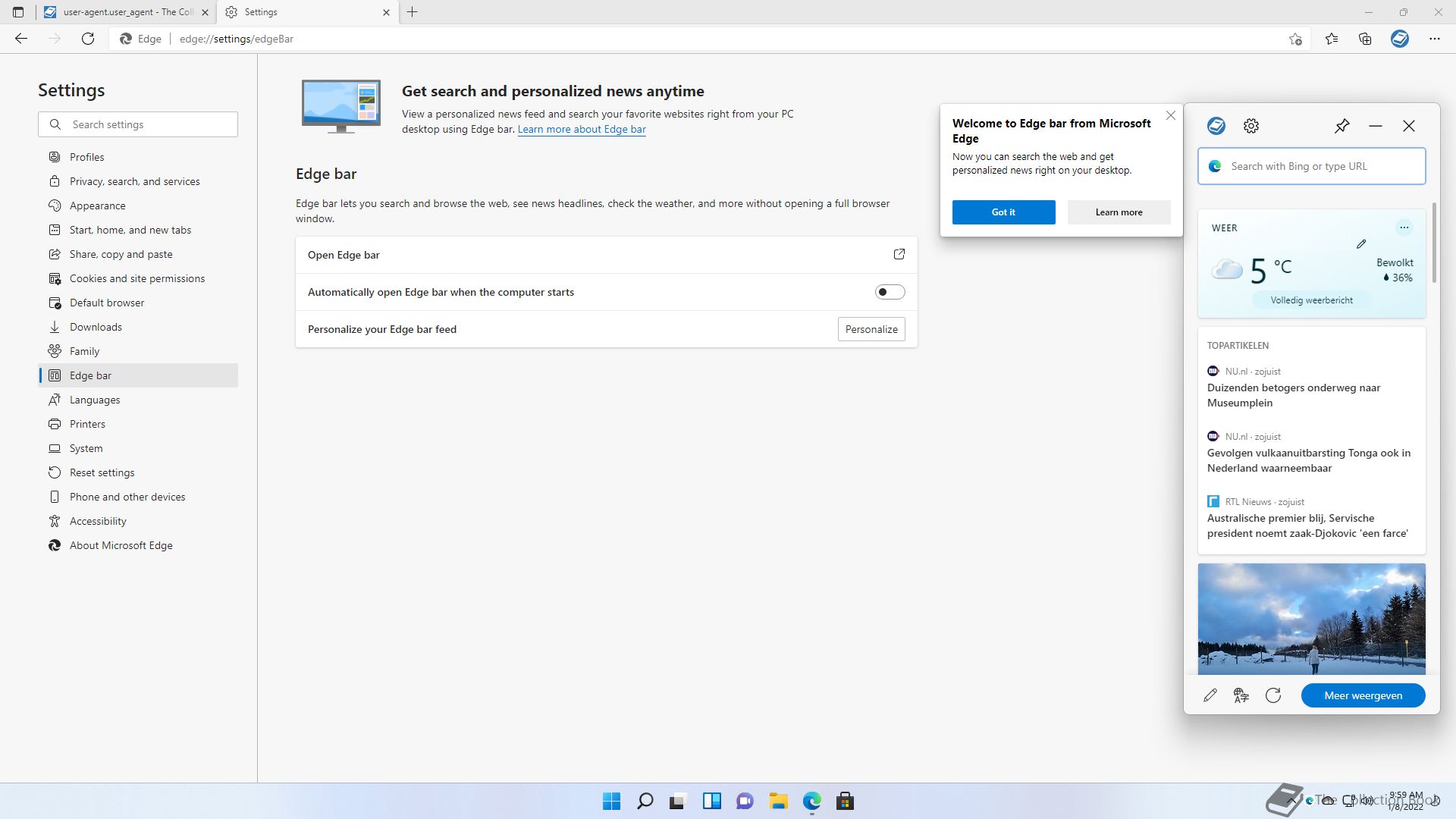Open File Explorer from taskbar
1456x819 pixels.
[x=778, y=801]
